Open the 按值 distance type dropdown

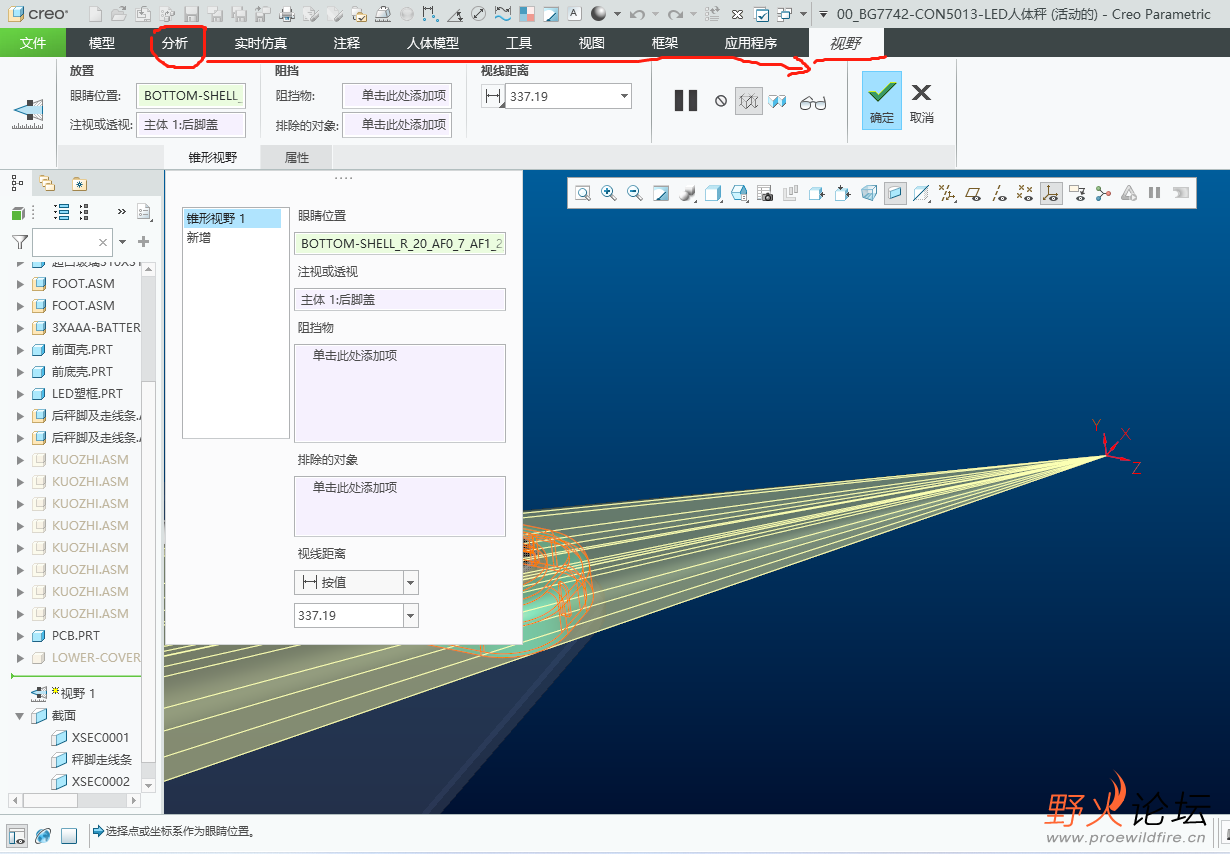[x=410, y=582]
